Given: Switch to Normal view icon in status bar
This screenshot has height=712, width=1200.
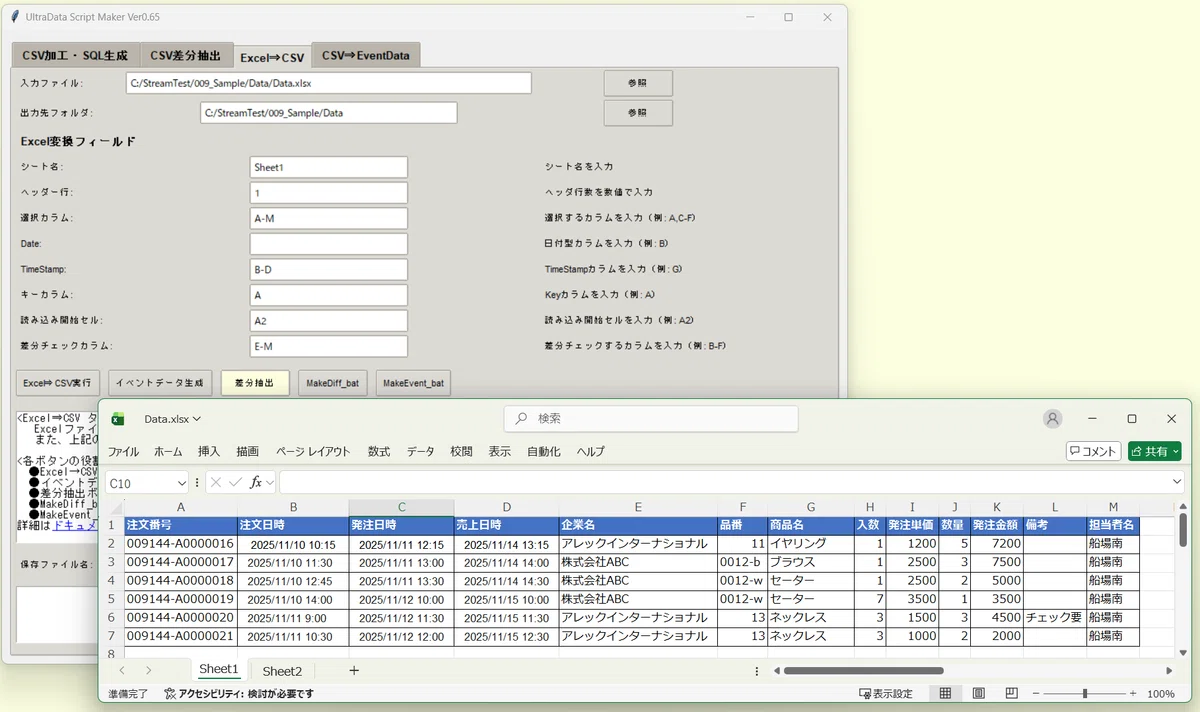Looking at the screenshot, I should (x=945, y=693).
